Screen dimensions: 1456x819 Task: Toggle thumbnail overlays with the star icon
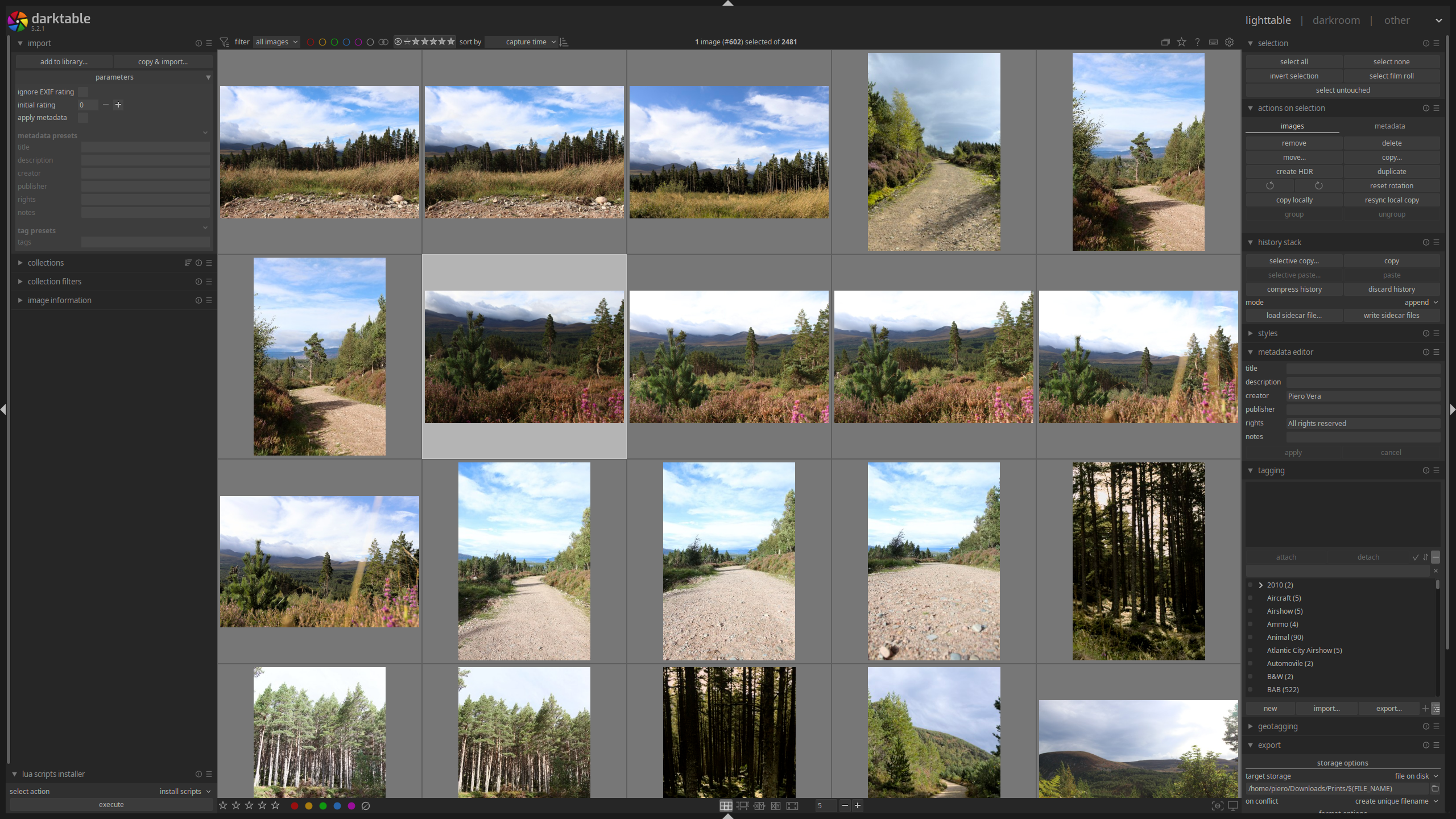click(x=1181, y=42)
